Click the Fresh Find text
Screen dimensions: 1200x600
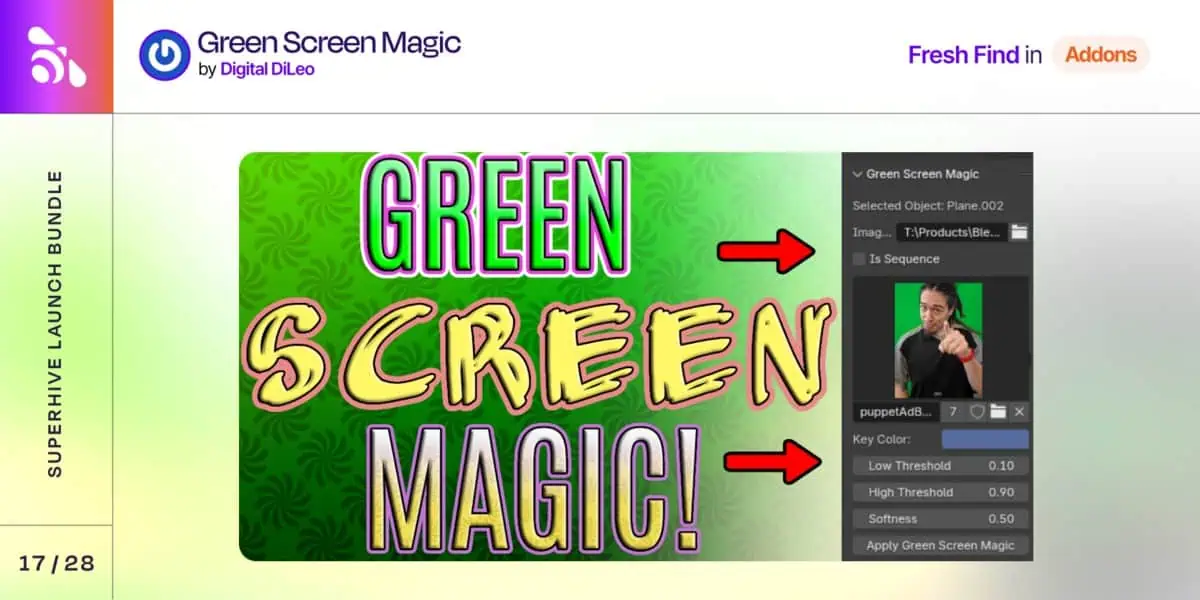pos(963,55)
